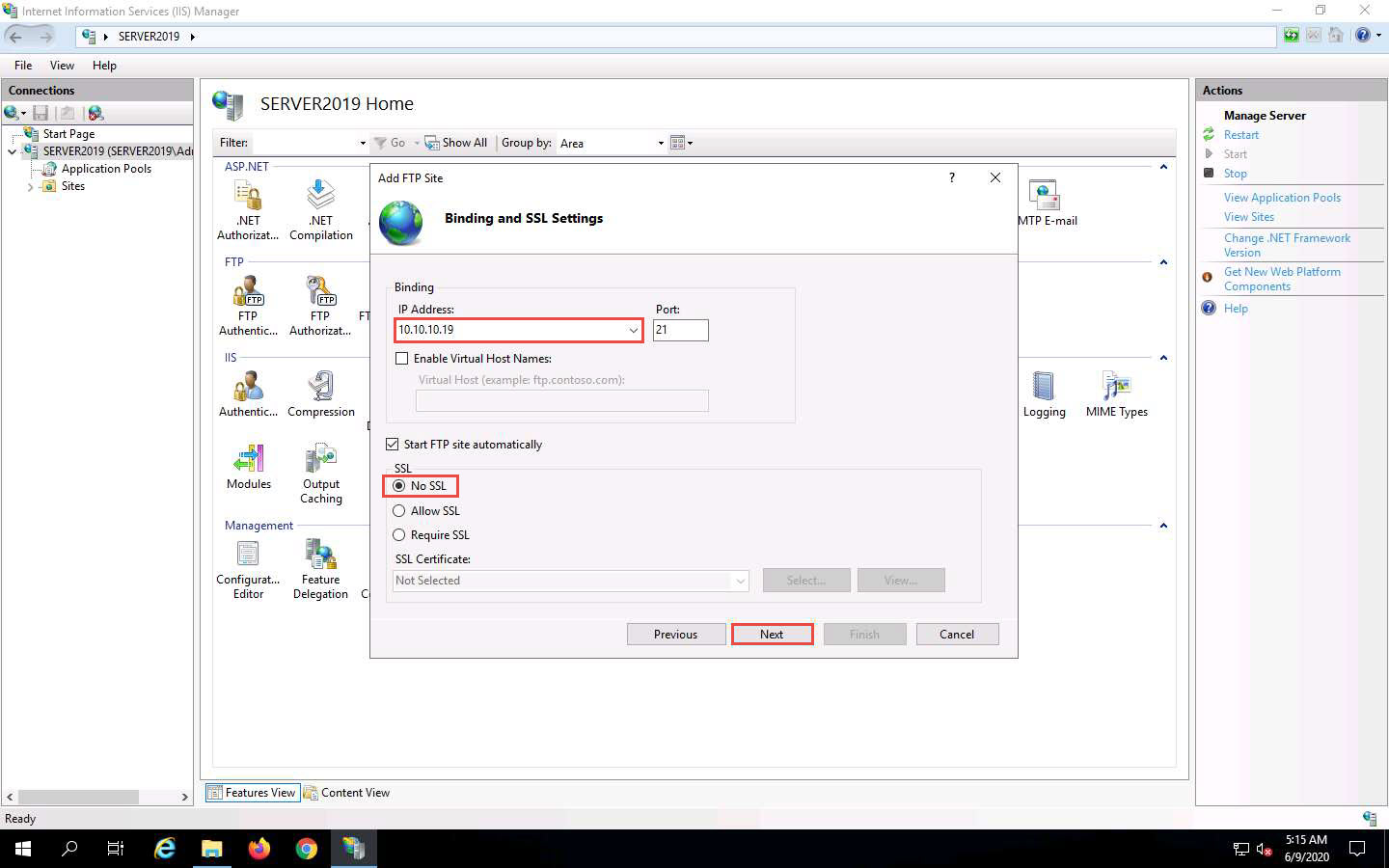This screenshot has width=1389, height=868.
Task: Click wizard help question mark
Action: [x=952, y=177]
